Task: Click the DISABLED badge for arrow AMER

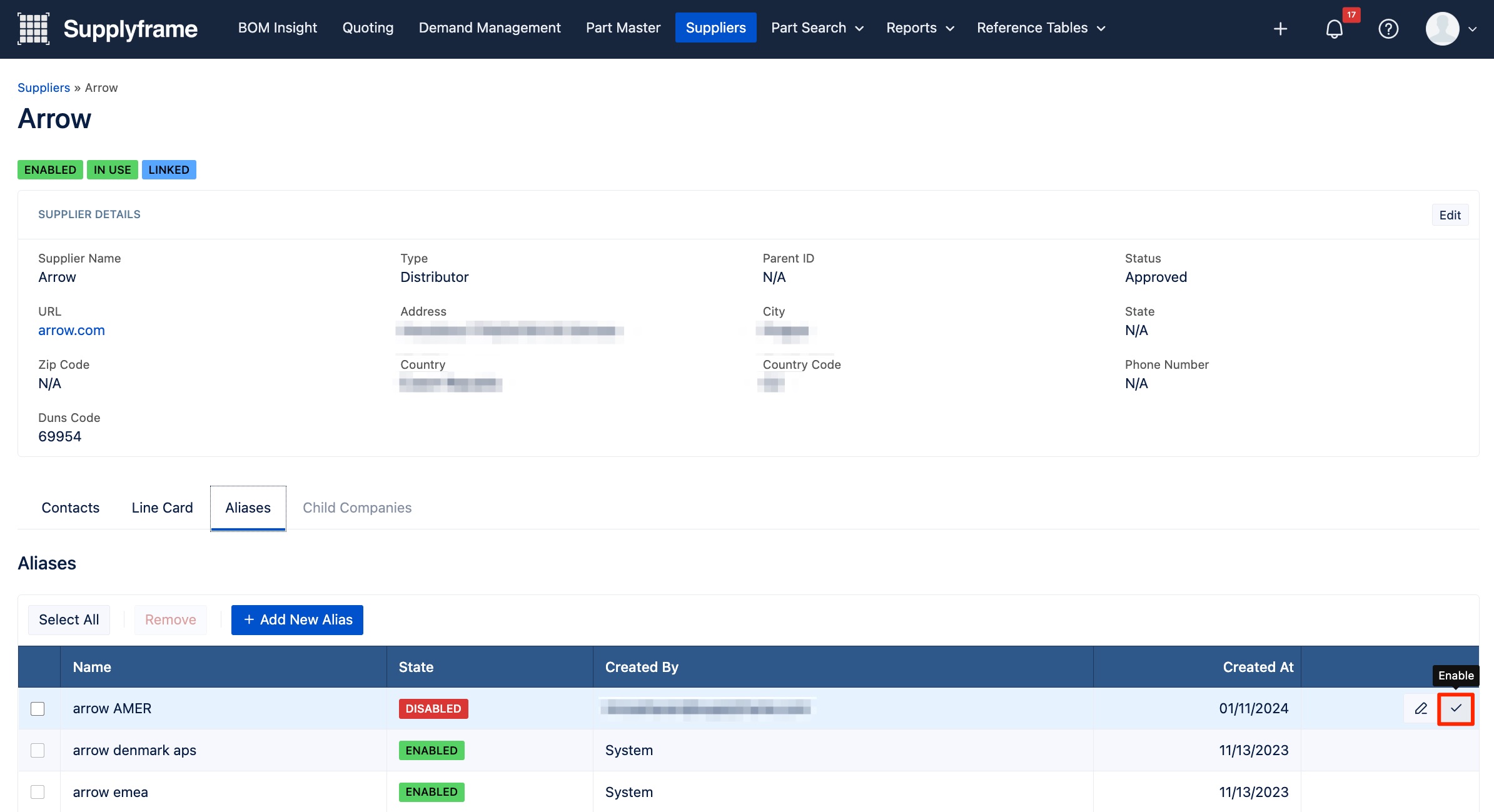Action: (433, 708)
